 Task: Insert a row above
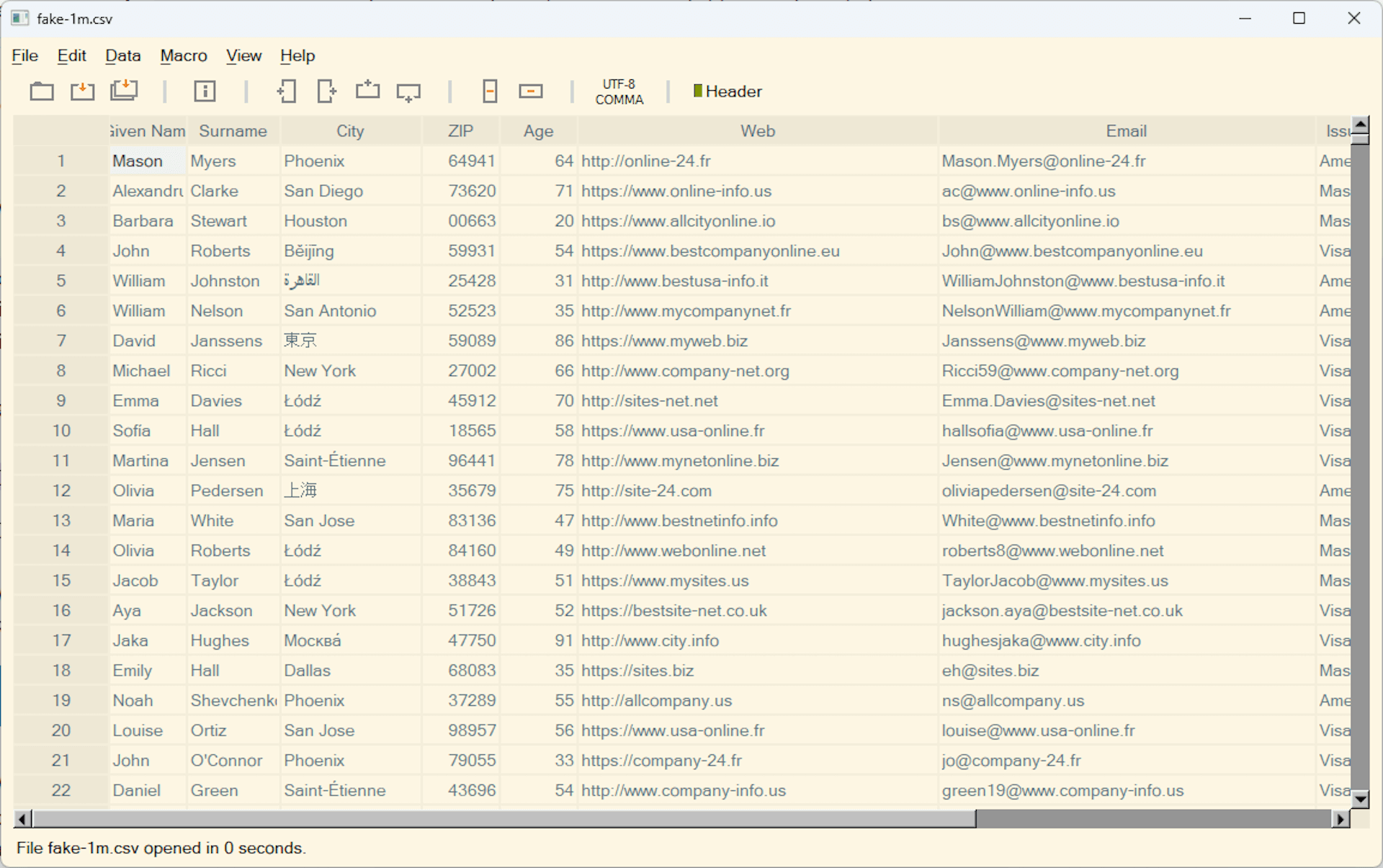(x=367, y=91)
